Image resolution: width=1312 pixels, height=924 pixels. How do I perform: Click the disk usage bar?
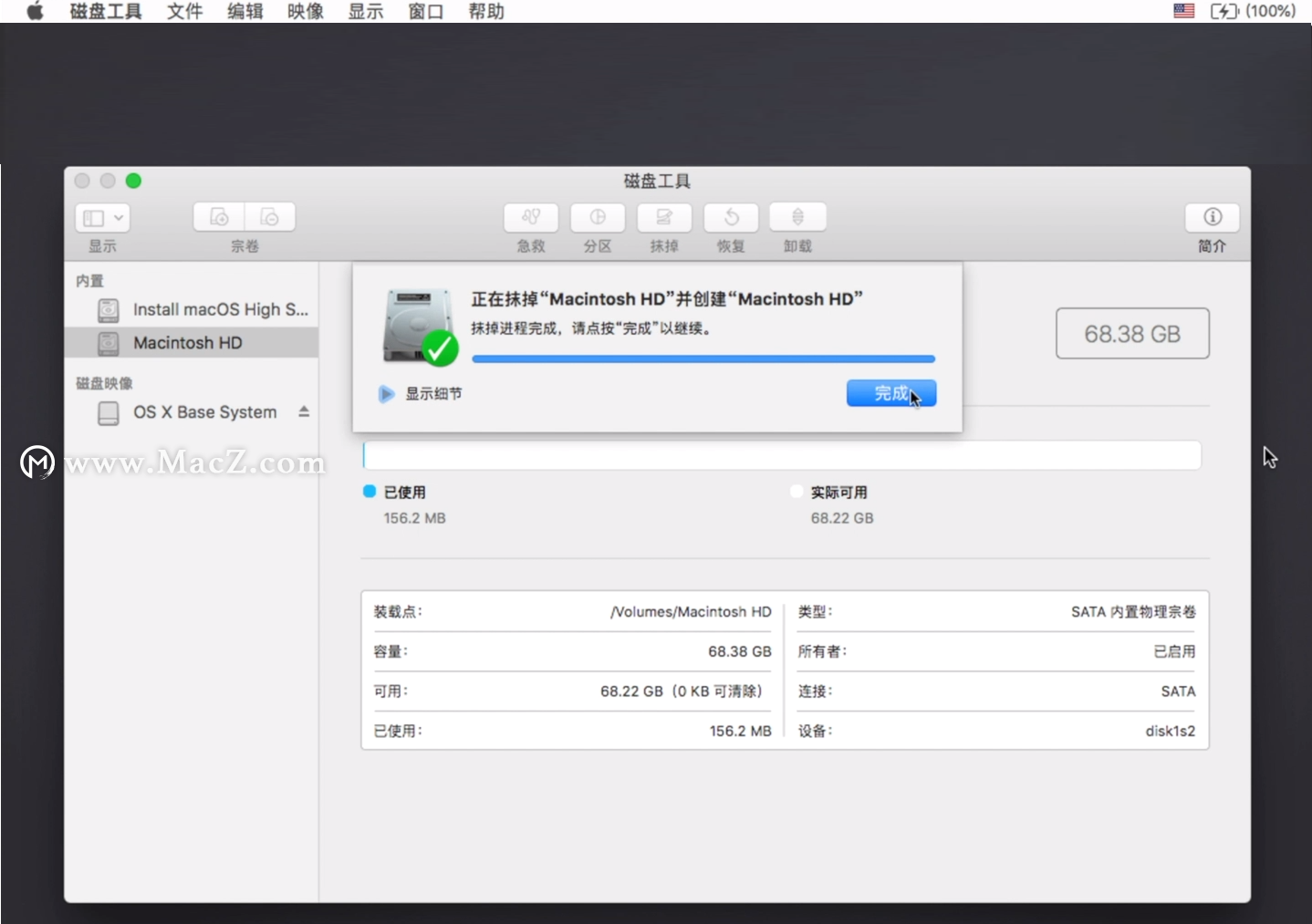click(x=782, y=455)
